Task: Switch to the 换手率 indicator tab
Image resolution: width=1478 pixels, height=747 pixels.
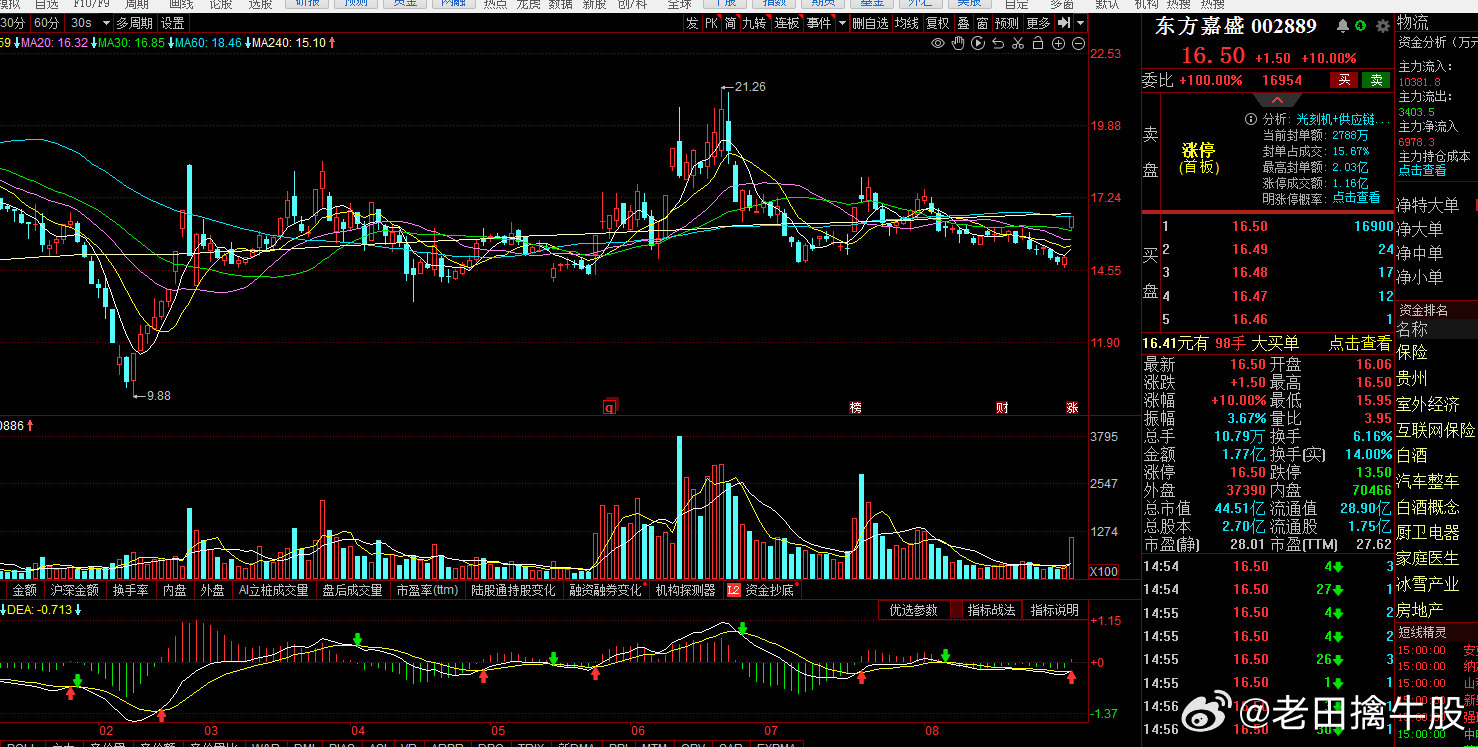Action: tap(130, 590)
